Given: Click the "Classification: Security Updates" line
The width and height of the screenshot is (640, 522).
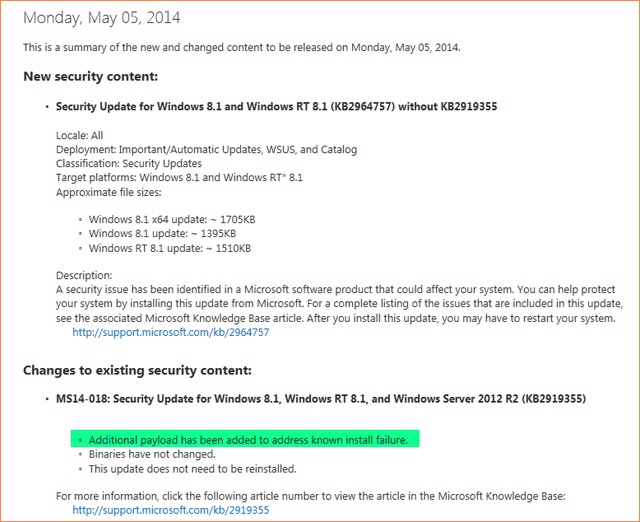Looking at the screenshot, I should [129, 164].
